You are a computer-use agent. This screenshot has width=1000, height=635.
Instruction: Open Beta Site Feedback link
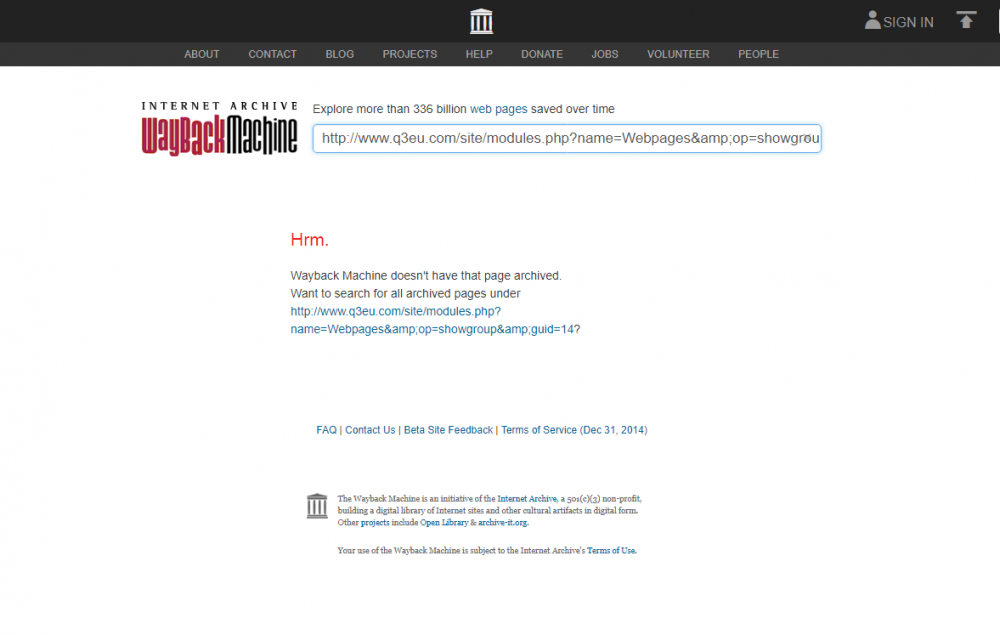point(448,430)
